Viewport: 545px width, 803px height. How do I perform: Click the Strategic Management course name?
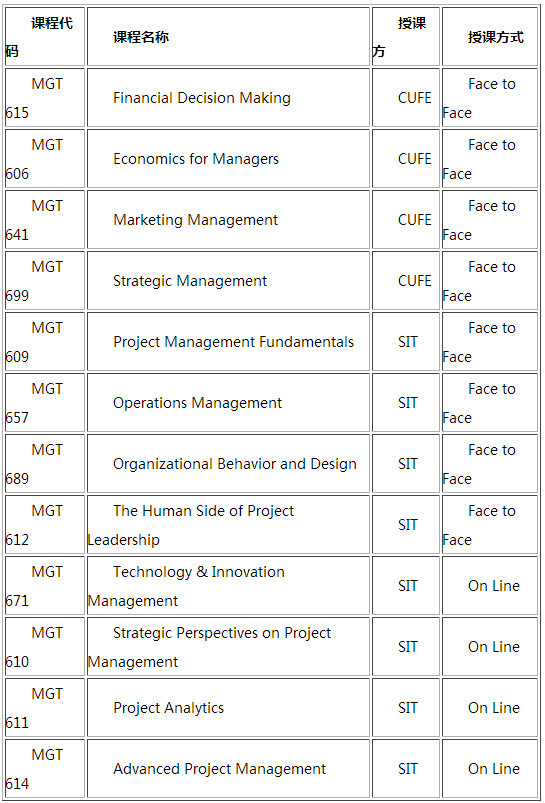click(190, 281)
